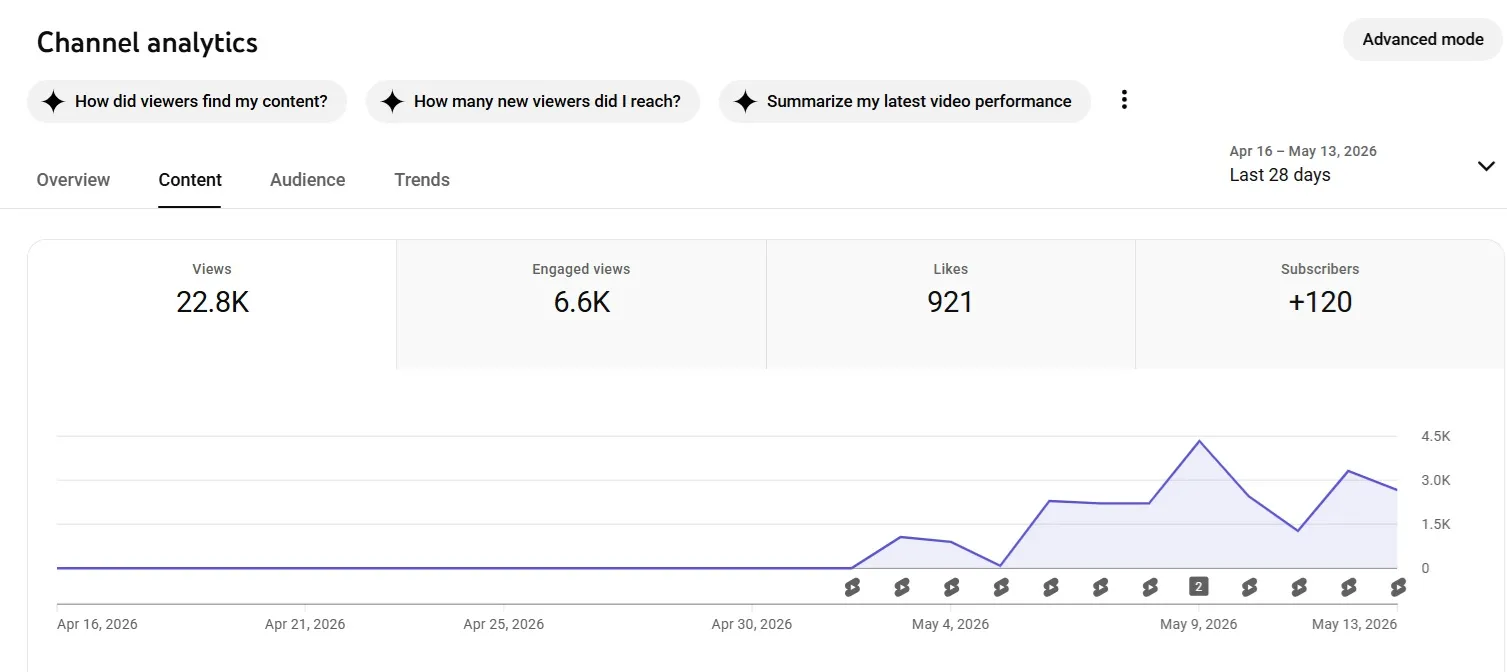Click the Advanced mode button
1507x672 pixels.
1423,39
